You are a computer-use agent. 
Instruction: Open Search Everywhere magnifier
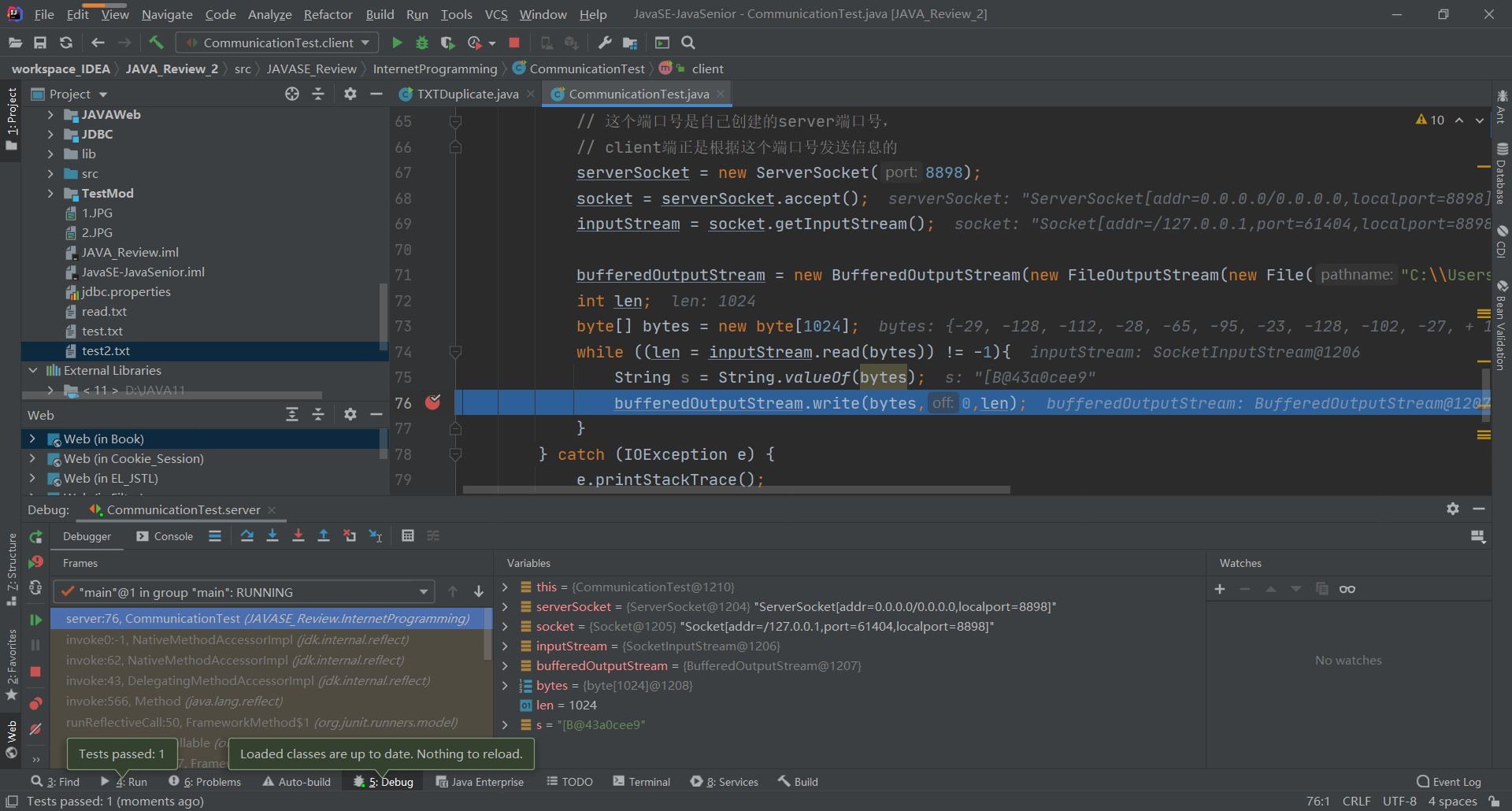[688, 43]
